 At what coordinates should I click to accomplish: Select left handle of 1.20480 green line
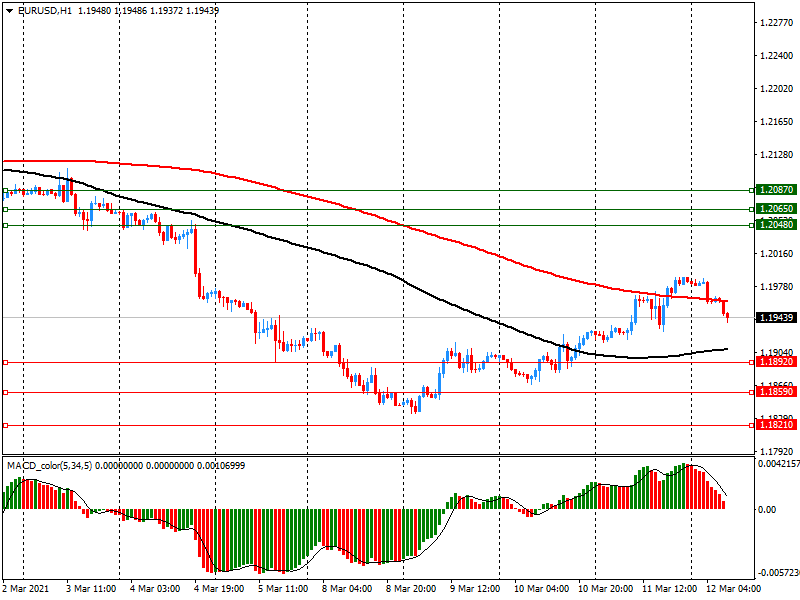pos(6,225)
